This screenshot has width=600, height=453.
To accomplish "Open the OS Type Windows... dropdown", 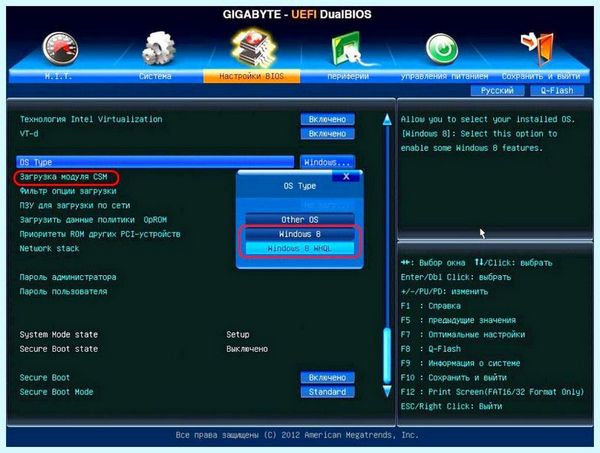I will 327,162.
